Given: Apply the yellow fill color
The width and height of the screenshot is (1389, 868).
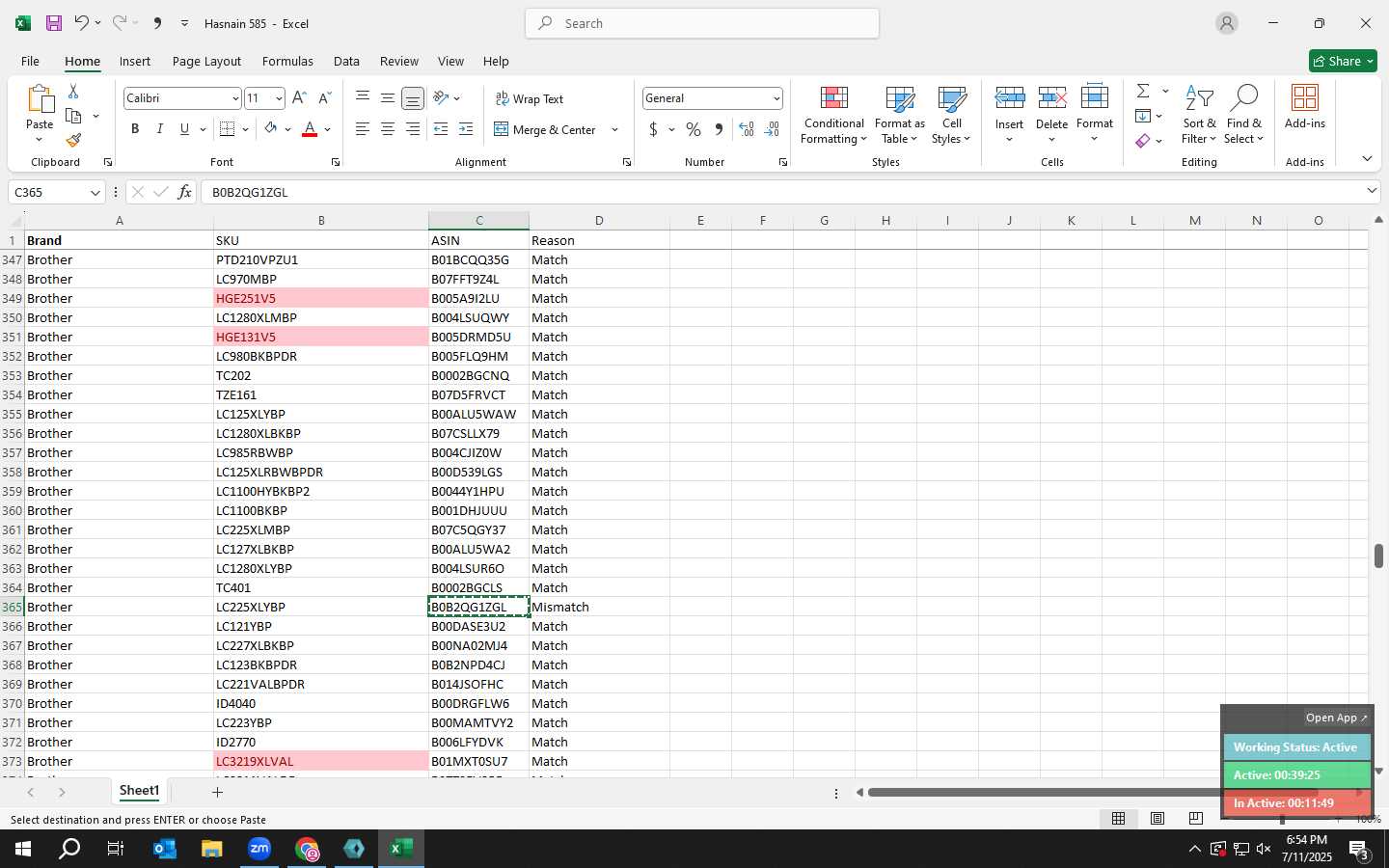Looking at the screenshot, I should pyautogui.click(x=271, y=129).
